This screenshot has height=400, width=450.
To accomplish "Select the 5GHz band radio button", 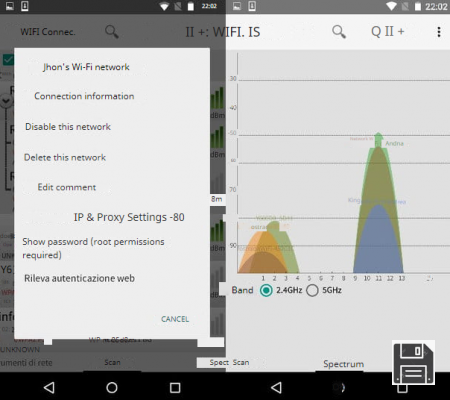I will tap(312, 290).
